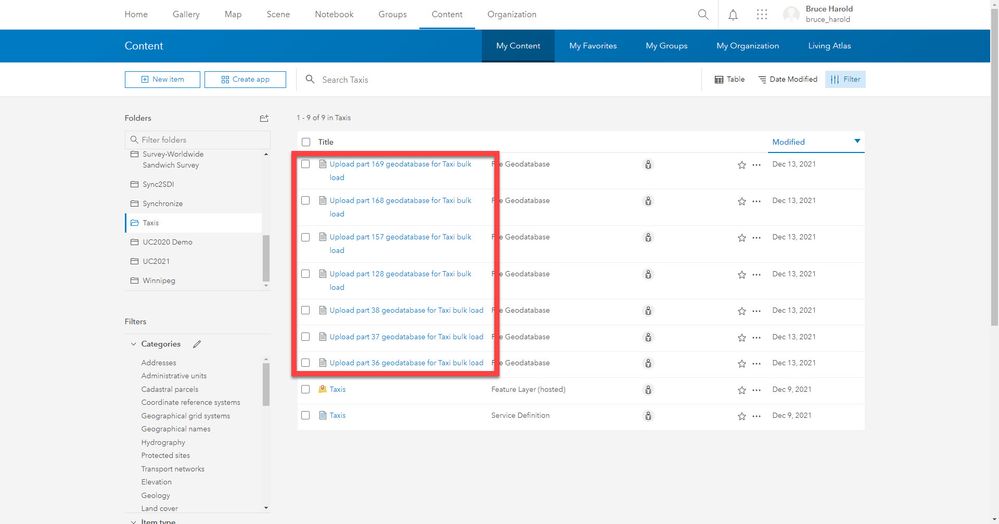Expand the Item type filter section
Image resolution: width=999 pixels, height=524 pixels.
(x=133, y=522)
